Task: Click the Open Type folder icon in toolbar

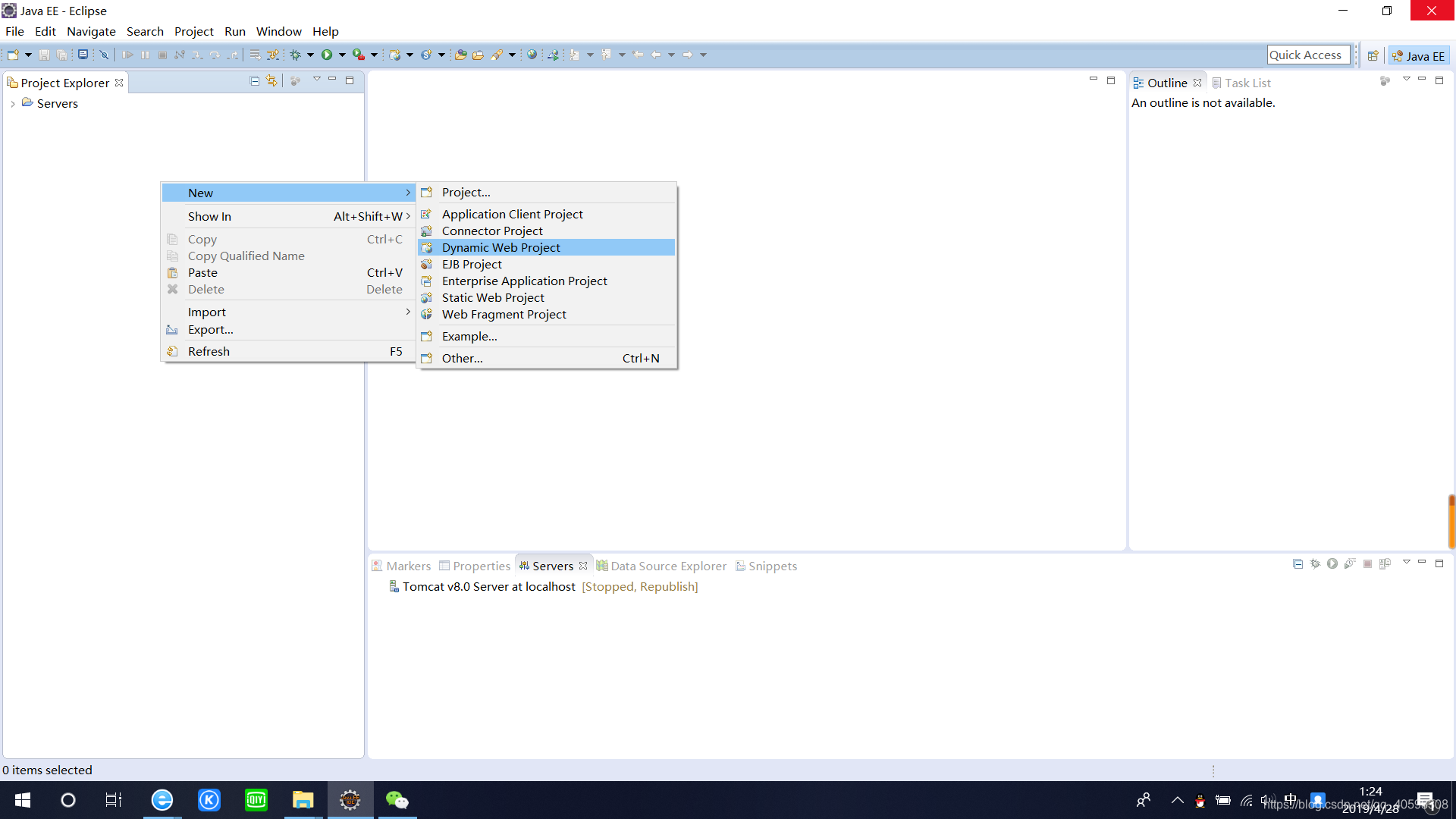Action: tap(460, 55)
